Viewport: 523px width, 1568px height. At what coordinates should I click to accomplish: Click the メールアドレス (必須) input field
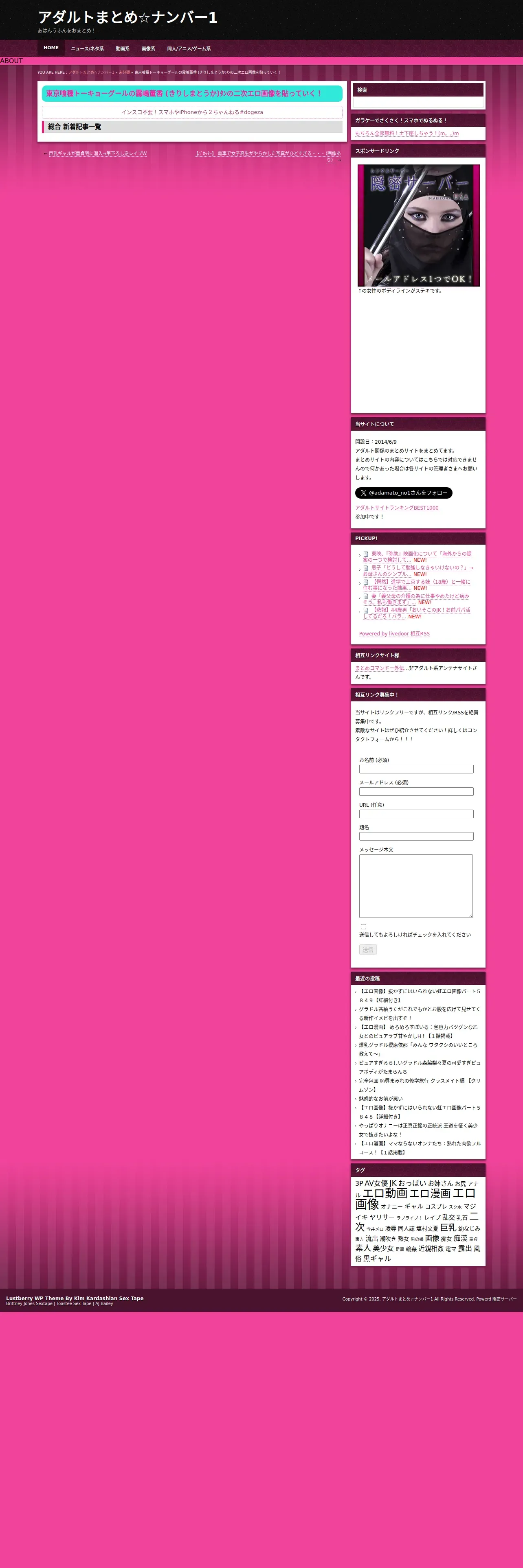click(416, 791)
